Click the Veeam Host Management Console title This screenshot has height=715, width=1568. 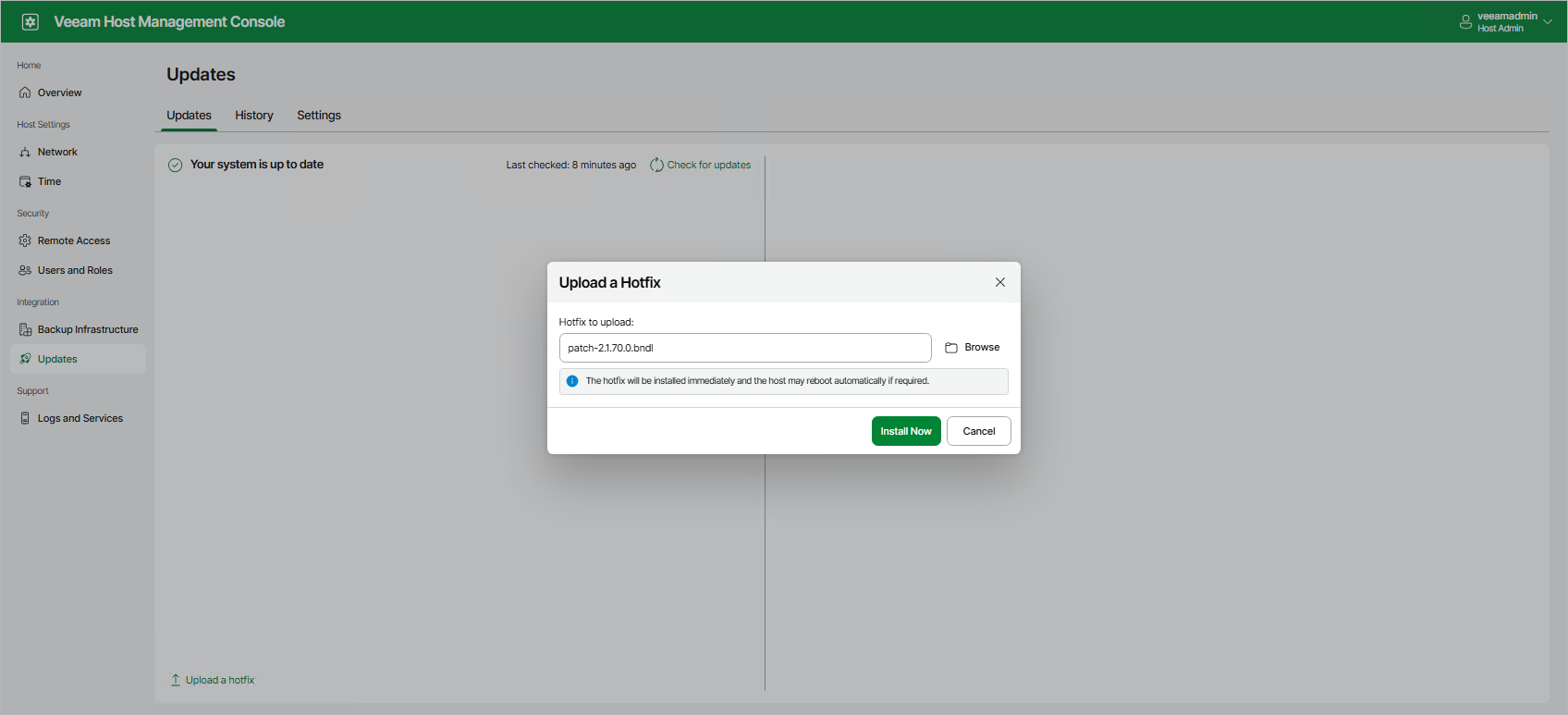[x=169, y=21]
